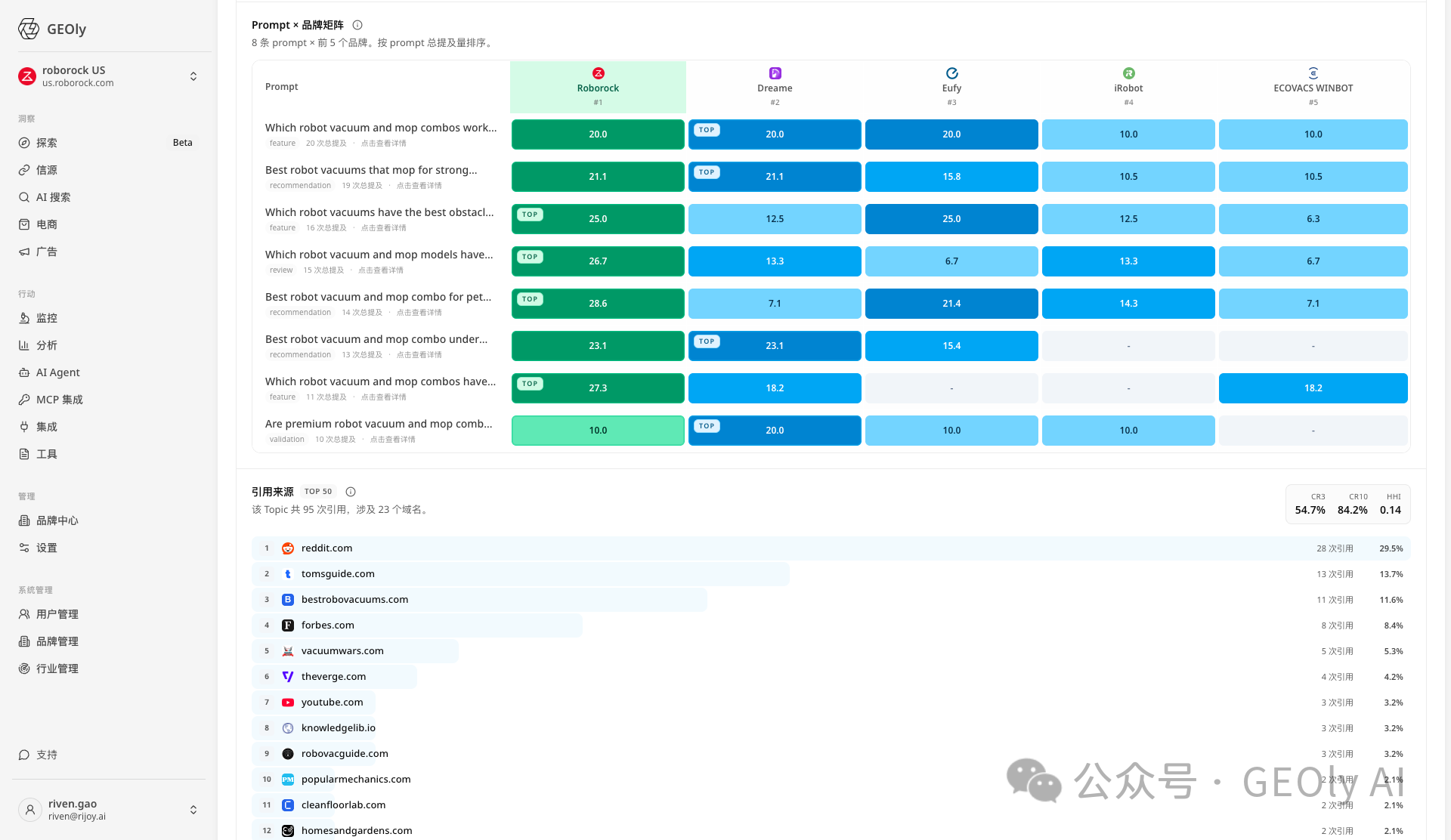
Task: Open the 分析 bar chart icon
Action: click(24, 345)
